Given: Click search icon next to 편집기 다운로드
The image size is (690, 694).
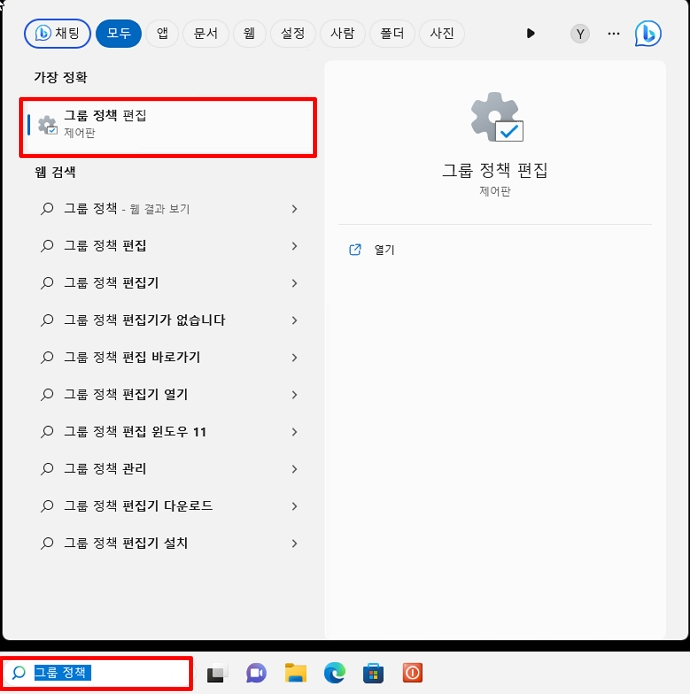Looking at the screenshot, I should 46,506.
